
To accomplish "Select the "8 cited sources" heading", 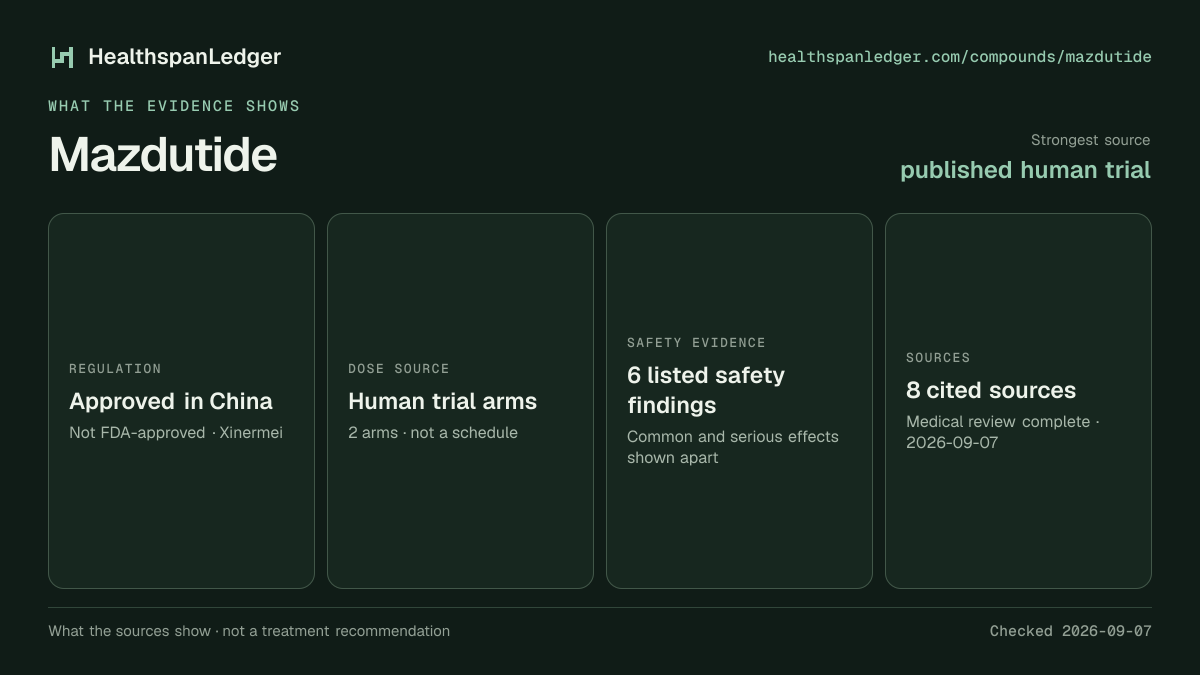I will pyautogui.click(x=991, y=390).
